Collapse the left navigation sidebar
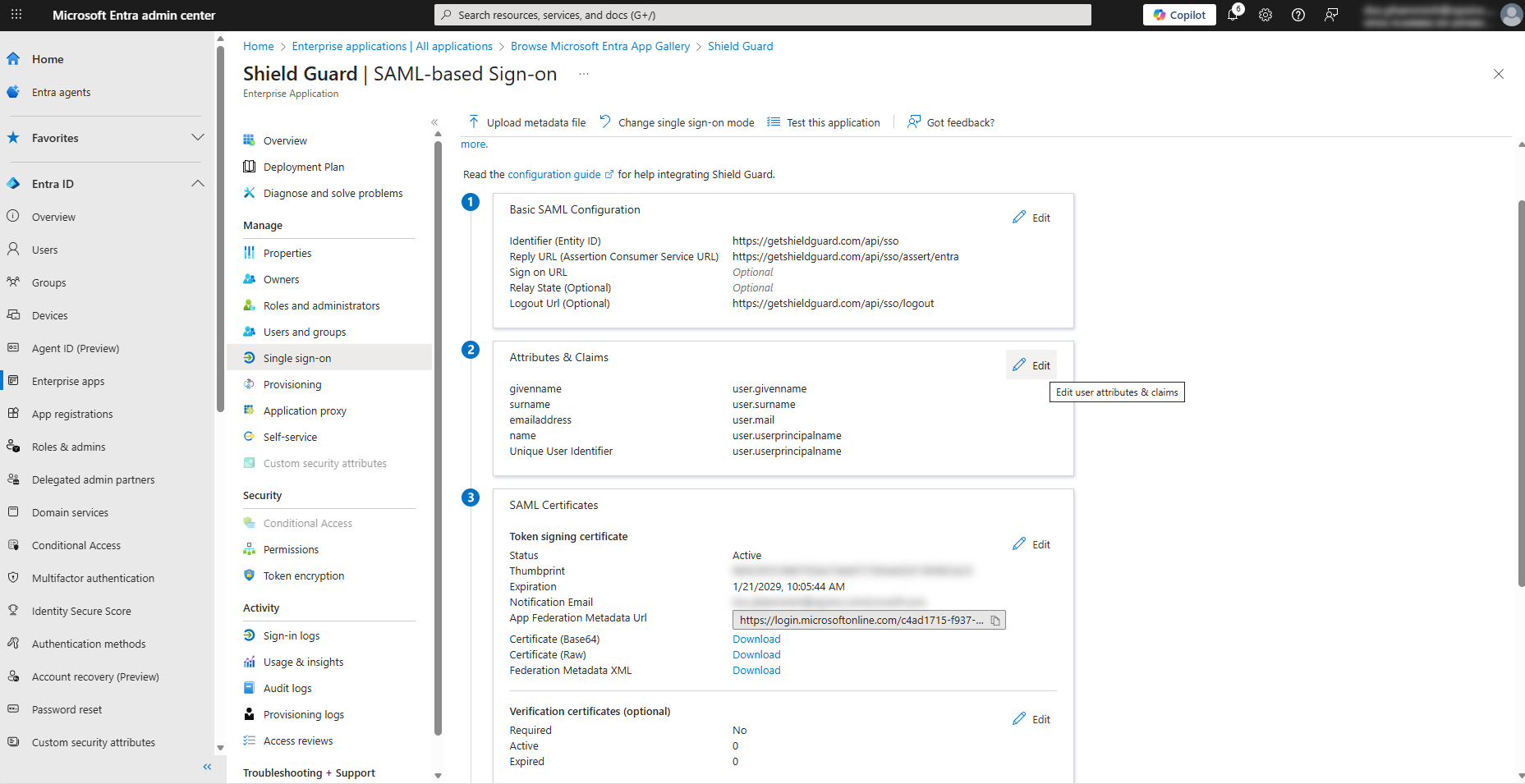 pyautogui.click(x=207, y=766)
